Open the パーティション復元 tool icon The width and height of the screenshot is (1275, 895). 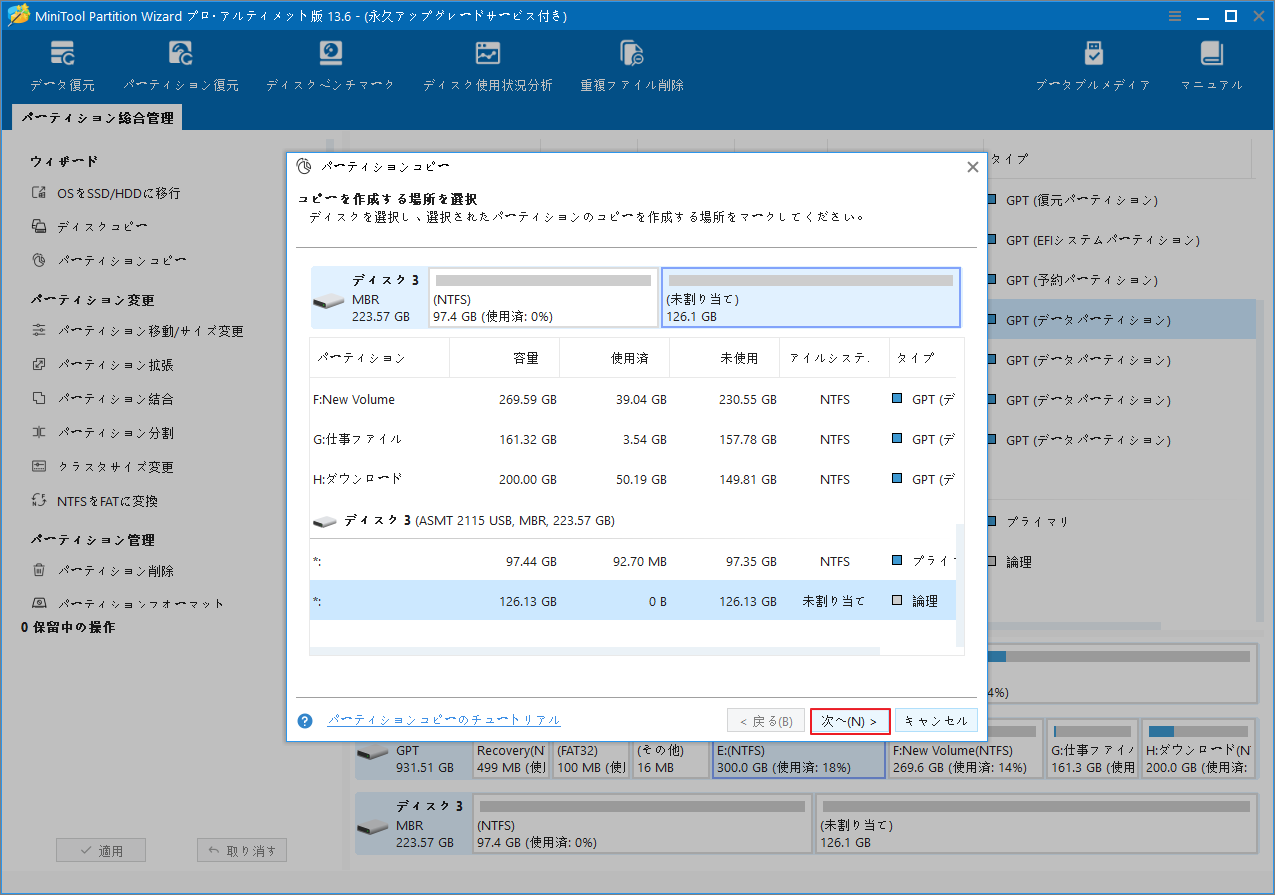click(181, 53)
